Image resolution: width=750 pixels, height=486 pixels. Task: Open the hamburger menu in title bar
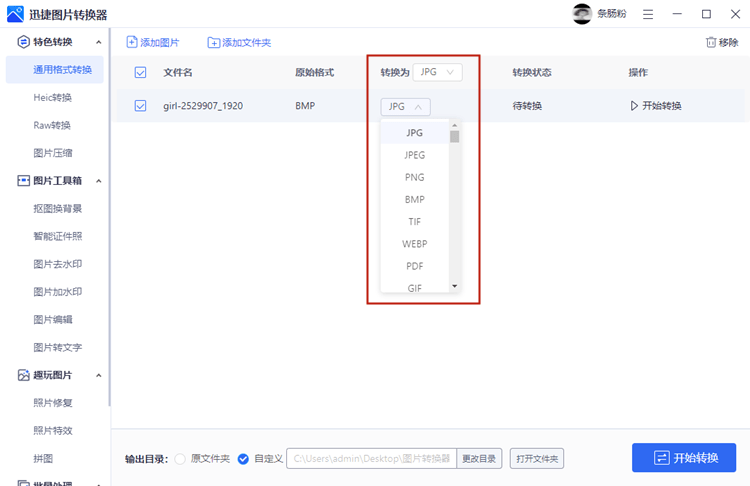click(648, 14)
